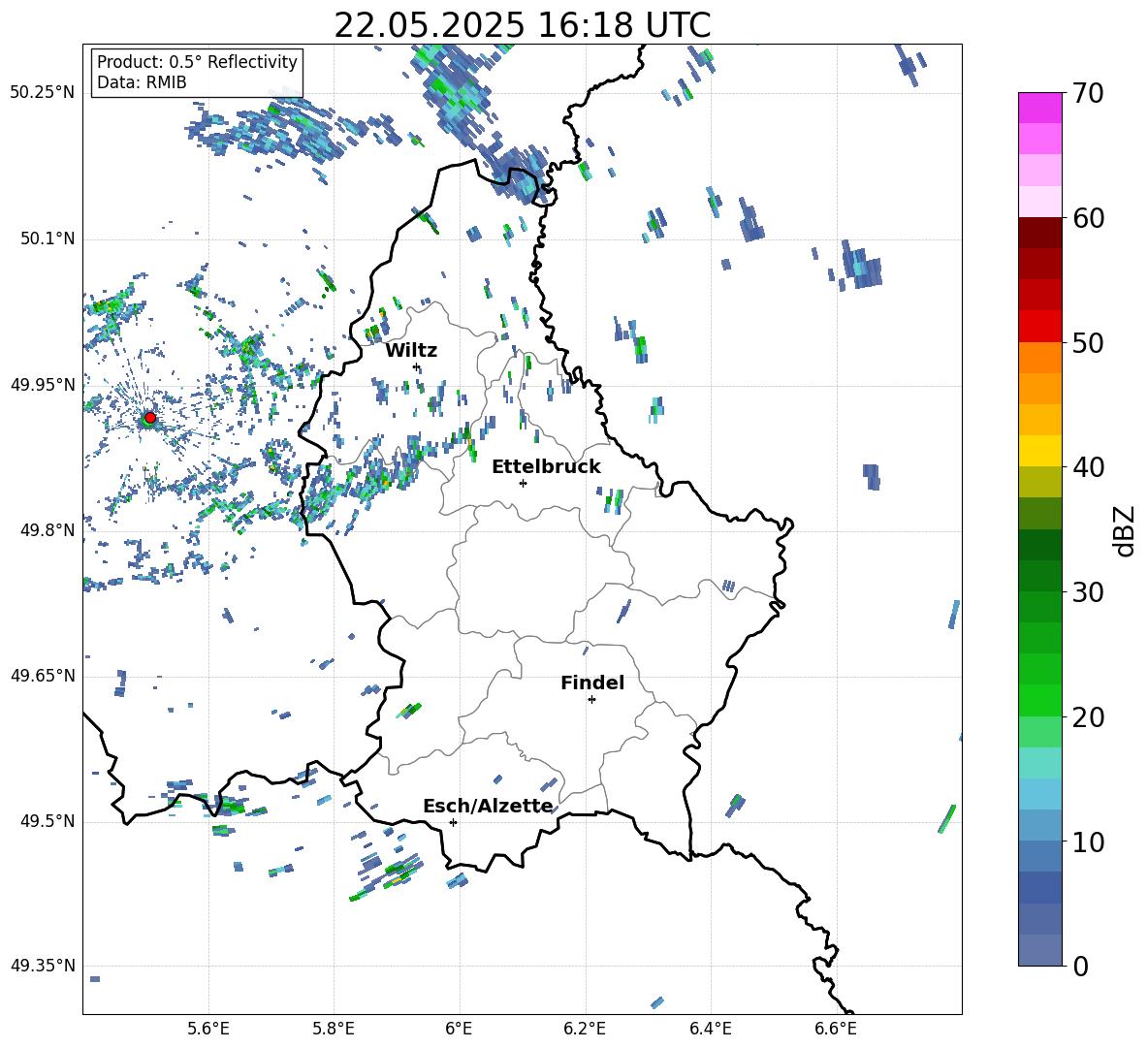Click 'Product: 0.5° Reflectivity' legend text
The height and width of the screenshot is (1048, 1148).
[197, 61]
